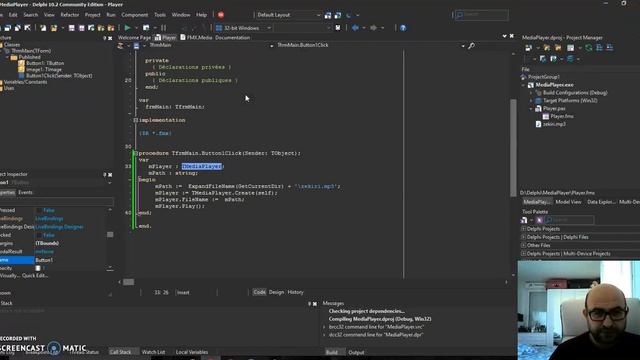The image size is (640, 360).
Task: Collapse the procedure Button1Click code fold marker
Action: [136, 153]
